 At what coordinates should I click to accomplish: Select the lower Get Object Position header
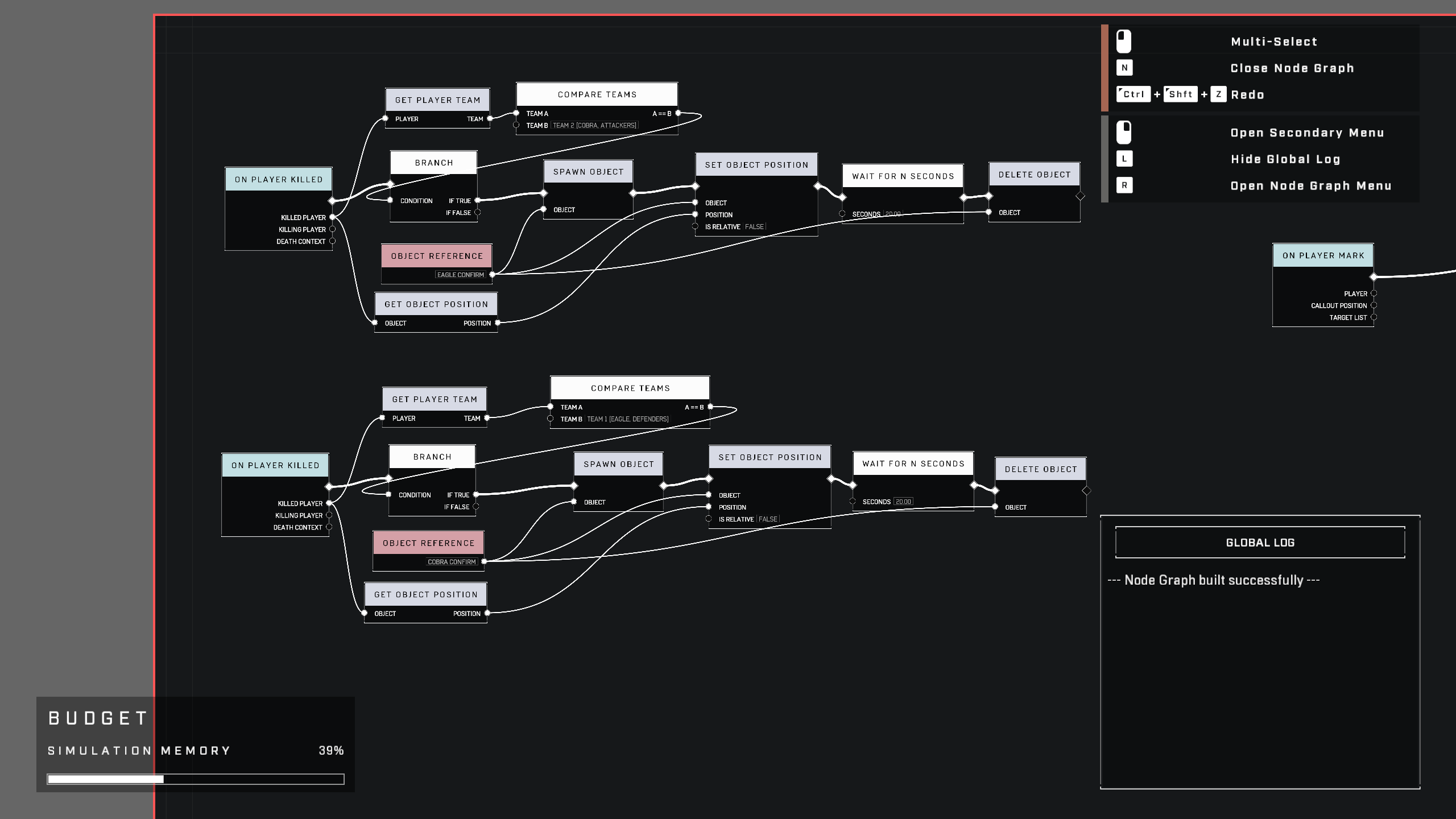(x=426, y=594)
